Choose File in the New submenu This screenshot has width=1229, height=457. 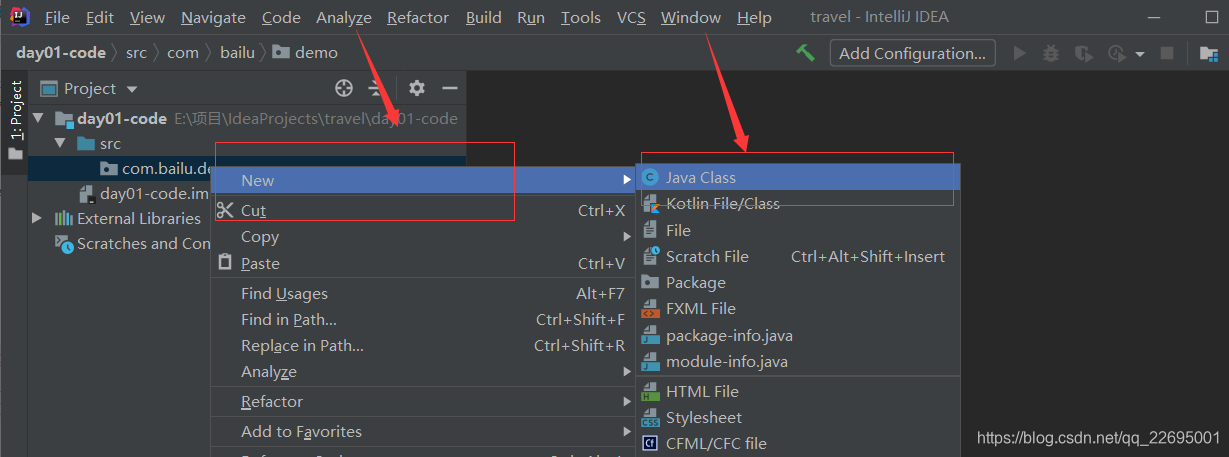(798, 230)
